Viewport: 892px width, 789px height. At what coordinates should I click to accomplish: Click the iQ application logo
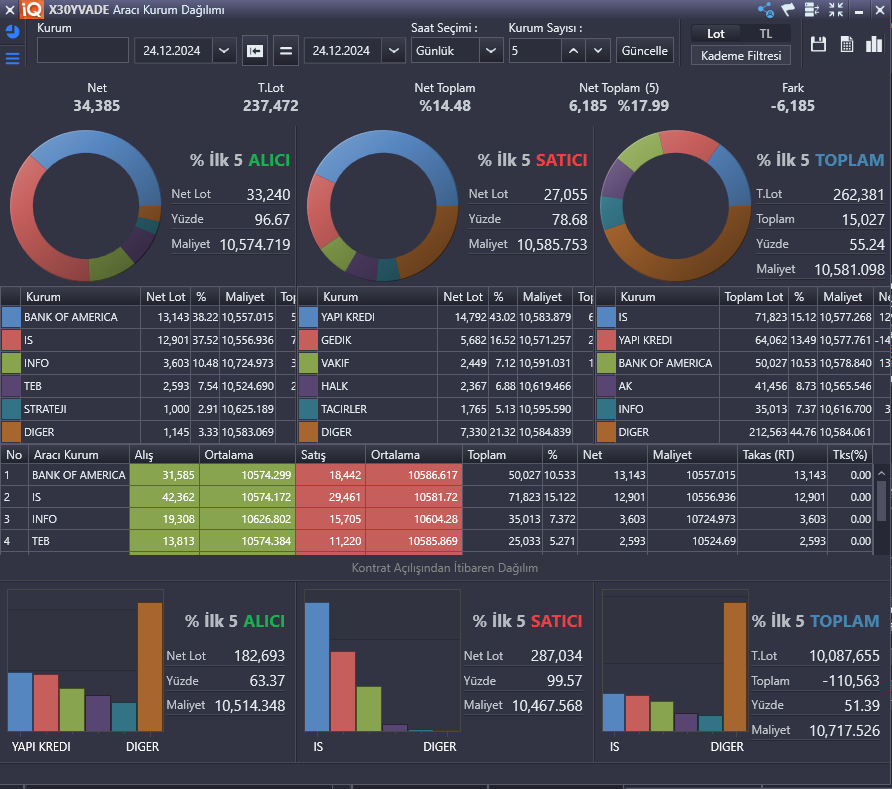[x=31, y=9]
